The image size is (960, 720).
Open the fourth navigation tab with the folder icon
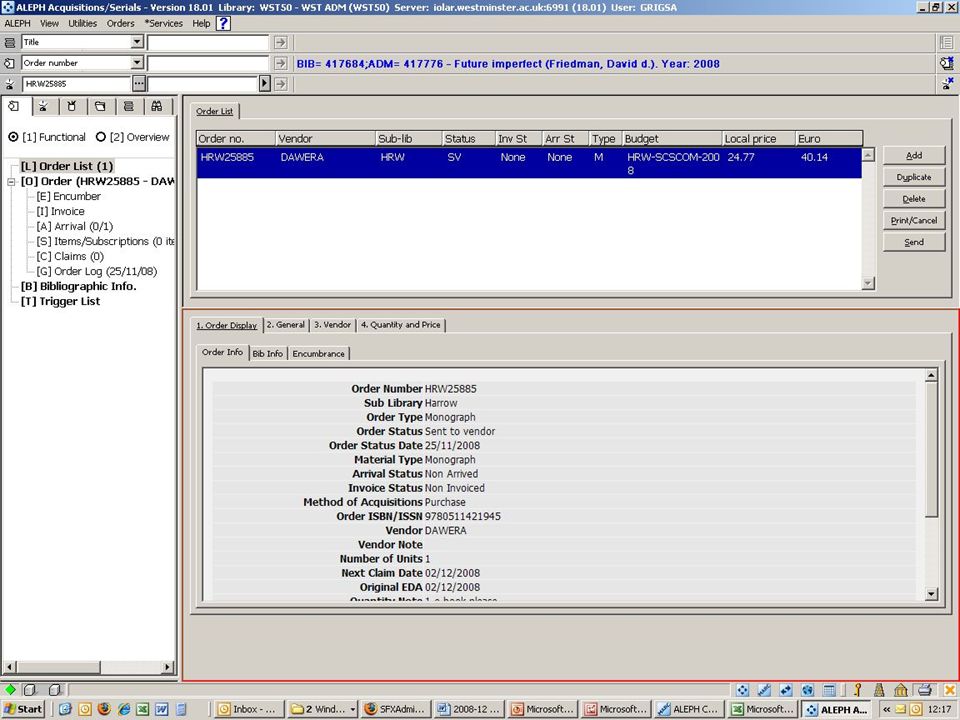[100, 107]
